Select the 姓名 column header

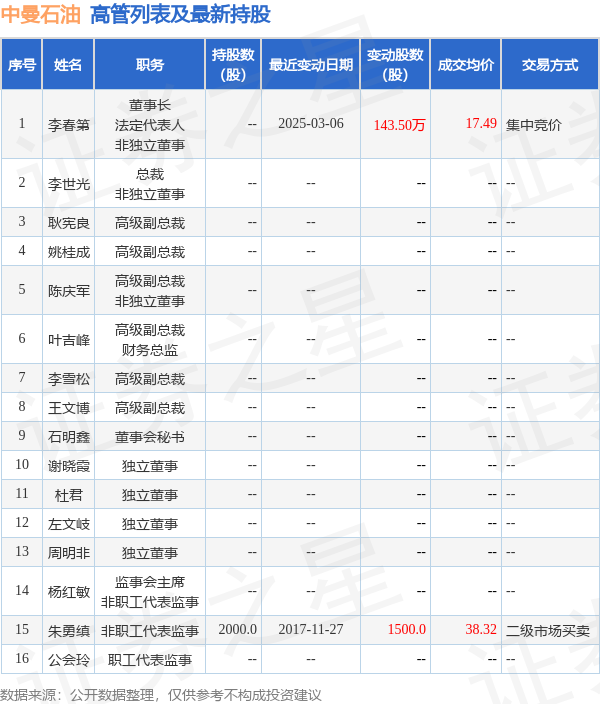click(68, 65)
